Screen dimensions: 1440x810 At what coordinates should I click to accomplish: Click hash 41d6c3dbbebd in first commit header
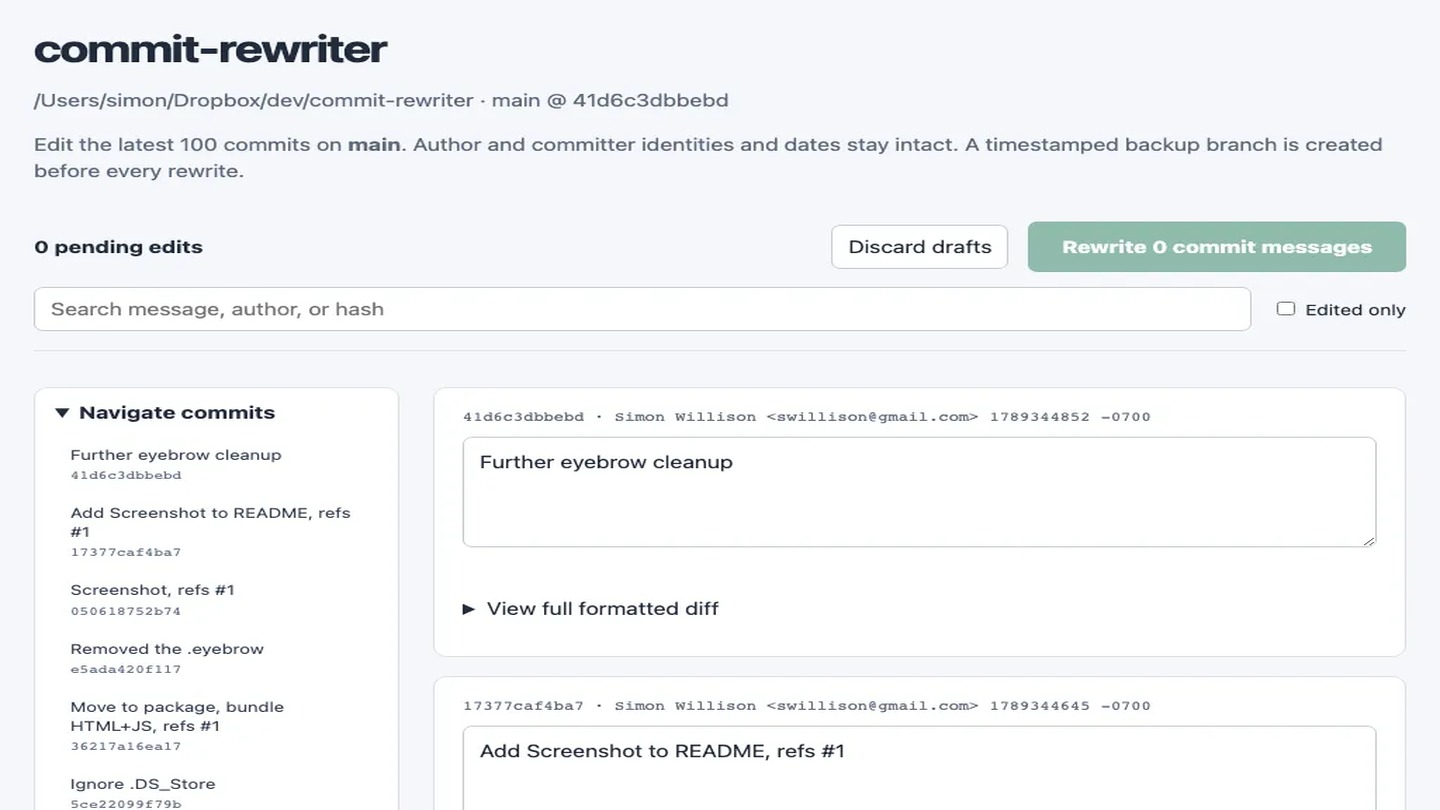(x=523, y=417)
